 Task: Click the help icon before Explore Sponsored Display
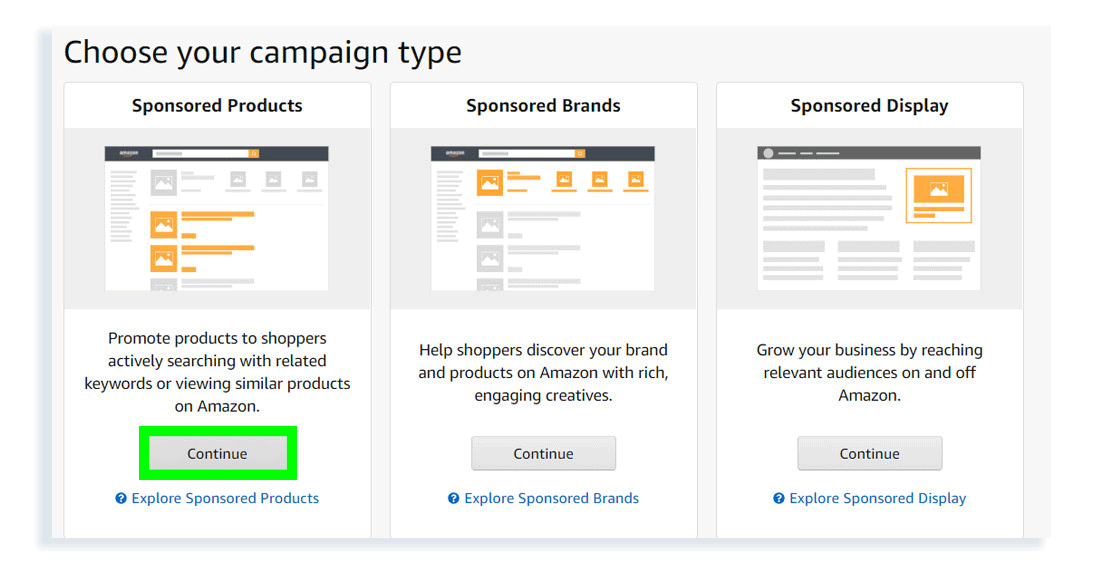tap(779, 498)
